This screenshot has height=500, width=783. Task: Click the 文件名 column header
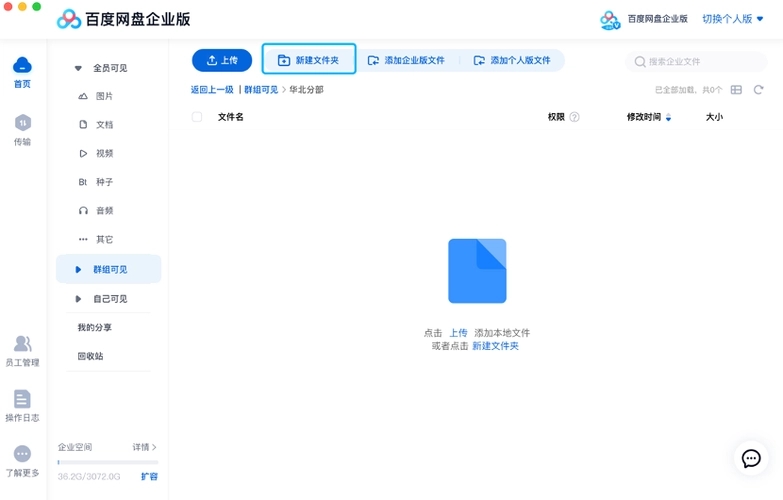tap(231, 117)
